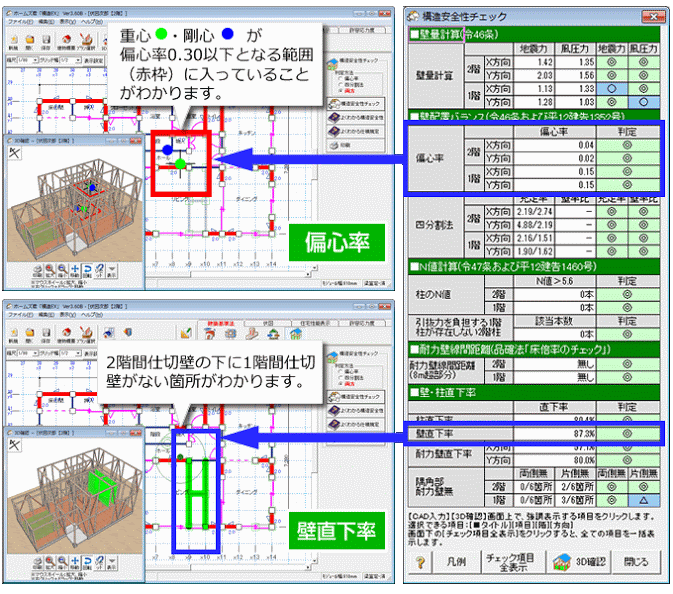Click 印刷 printer icon in upper 3D window
The height and width of the screenshot is (594, 673).
pos(38,271)
